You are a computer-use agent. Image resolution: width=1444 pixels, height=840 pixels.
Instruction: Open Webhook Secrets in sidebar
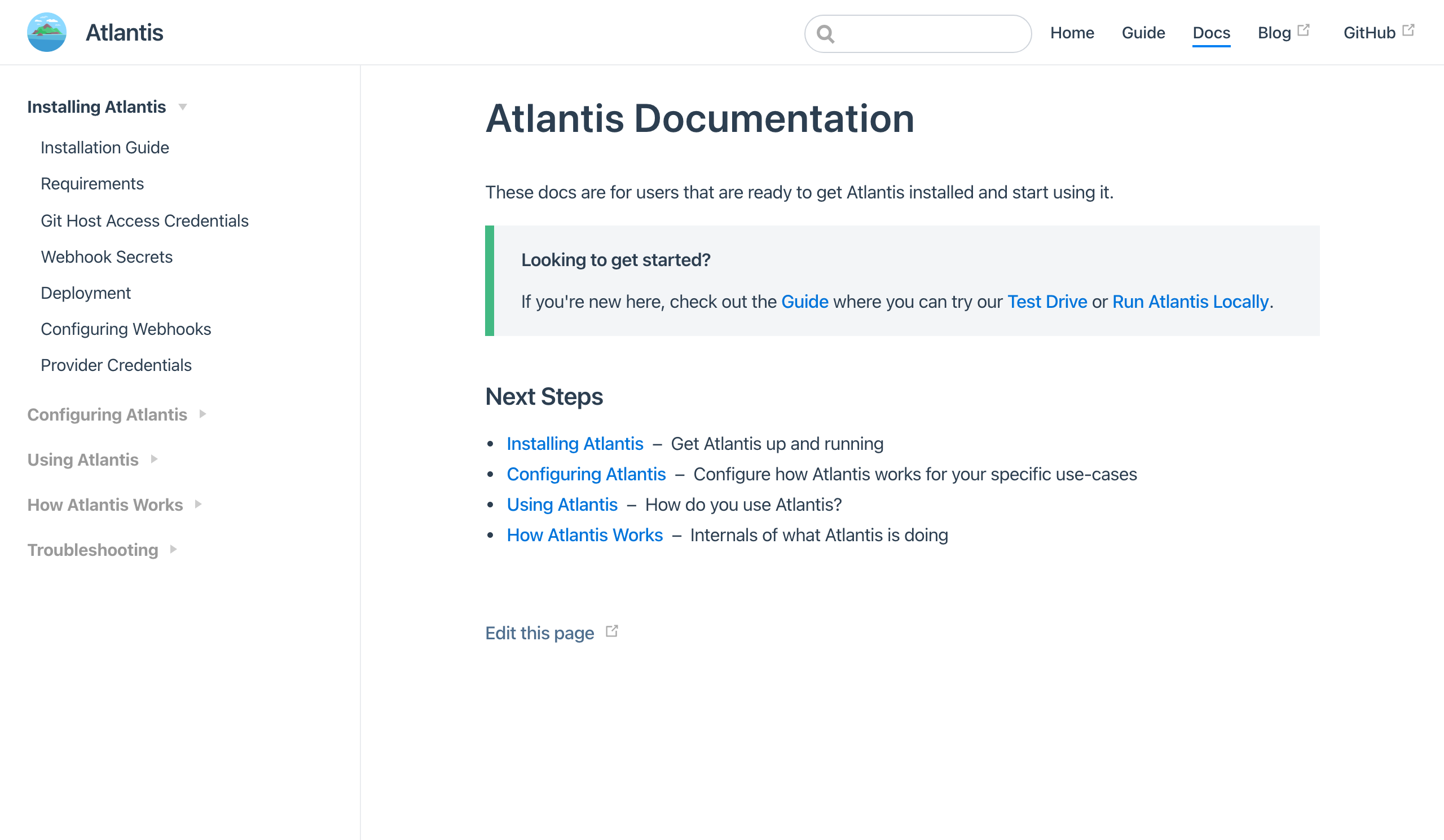pos(107,257)
